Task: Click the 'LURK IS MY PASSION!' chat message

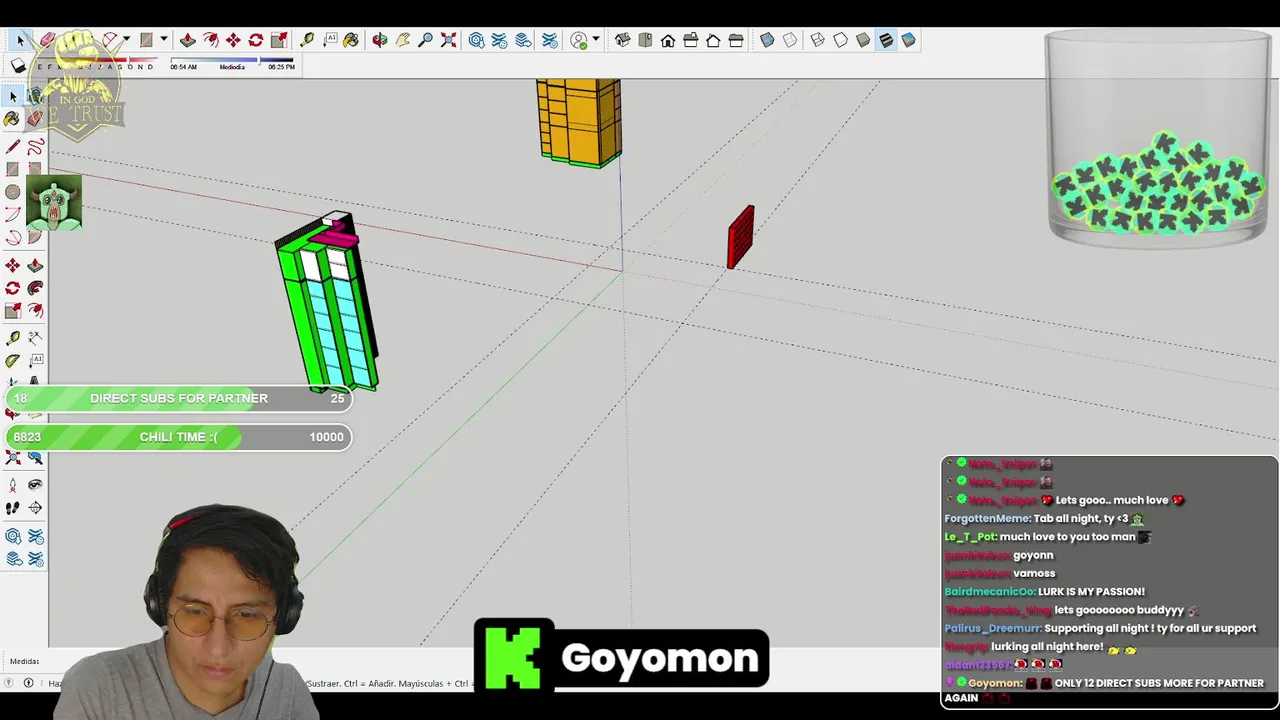Action: 1091,592
